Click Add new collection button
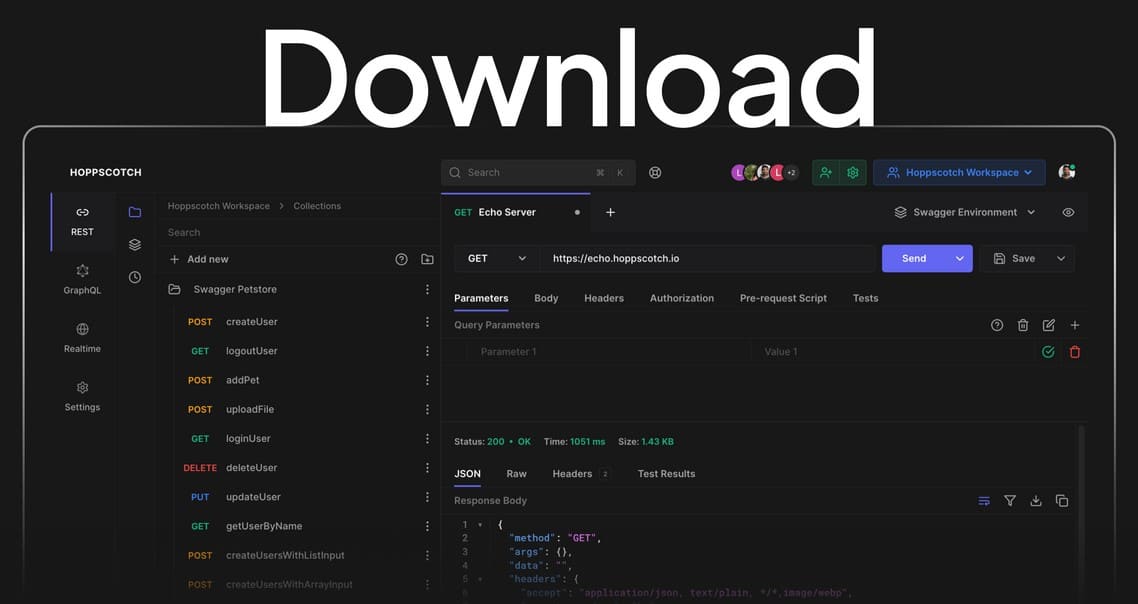Screen dimensions: 1138x604 (x=199, y=259)
